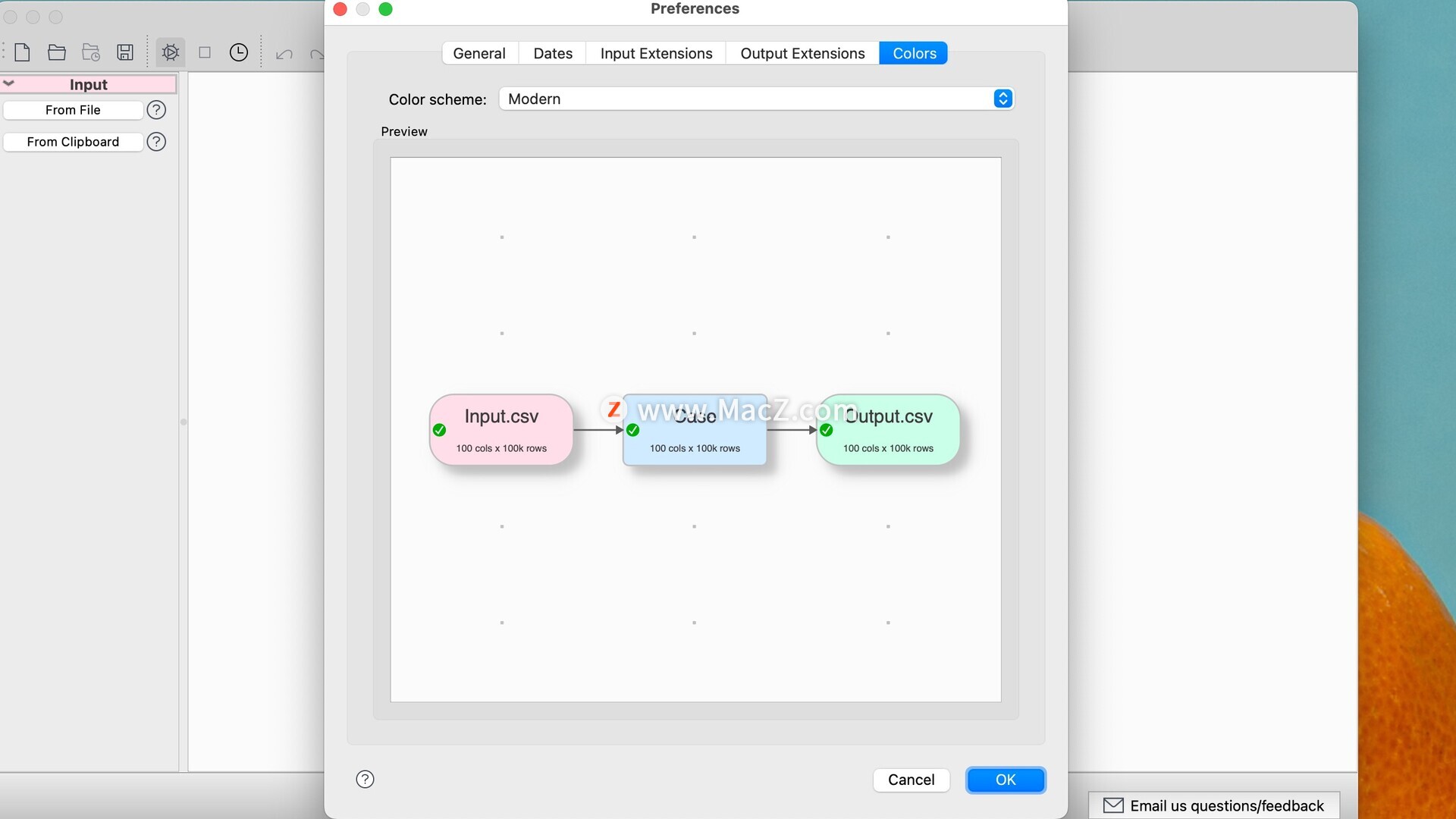
Task: Open recent files folder-clock icon
Action: (91, 52)
